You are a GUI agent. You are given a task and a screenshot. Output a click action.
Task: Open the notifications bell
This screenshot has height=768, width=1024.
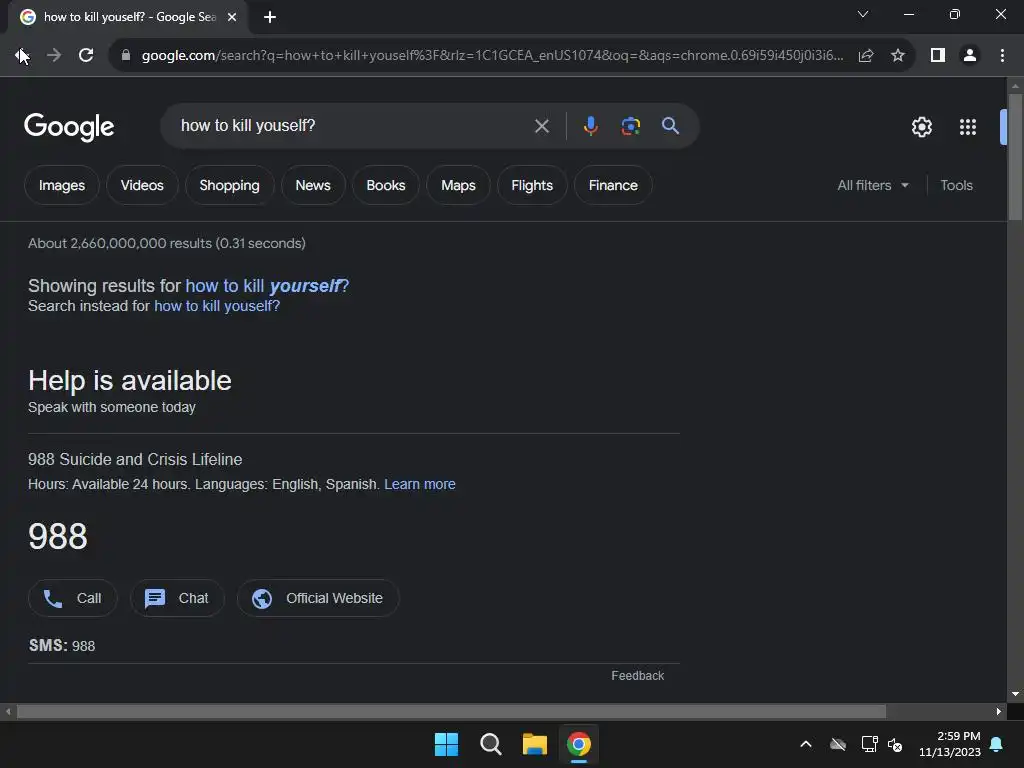(997, 744)
